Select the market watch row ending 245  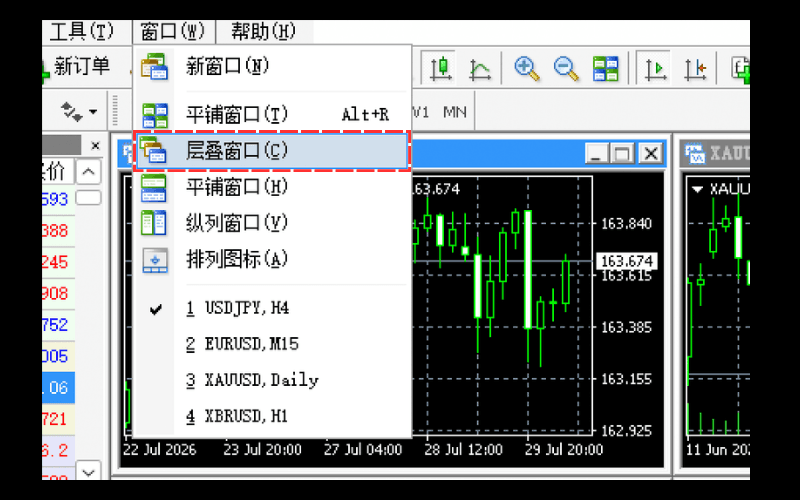pos(59,262)
